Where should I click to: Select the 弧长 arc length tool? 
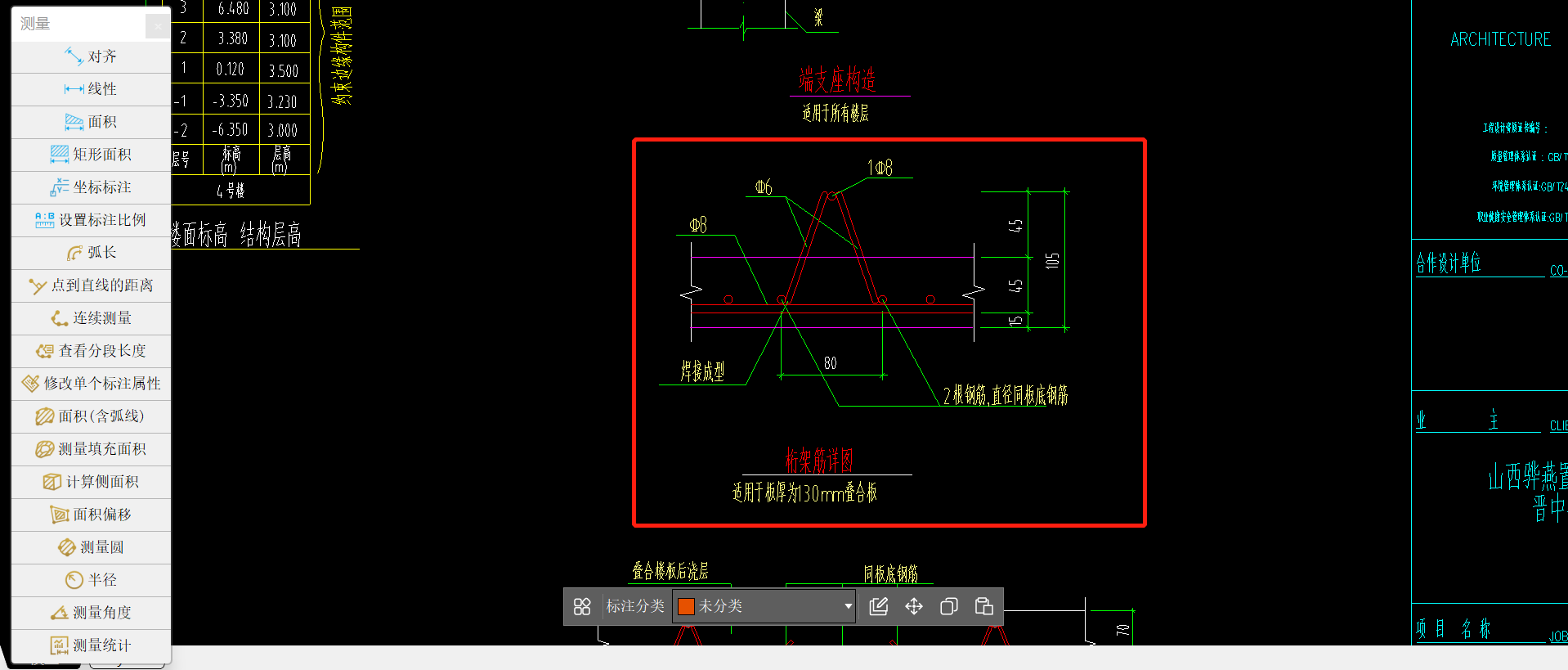91,253
